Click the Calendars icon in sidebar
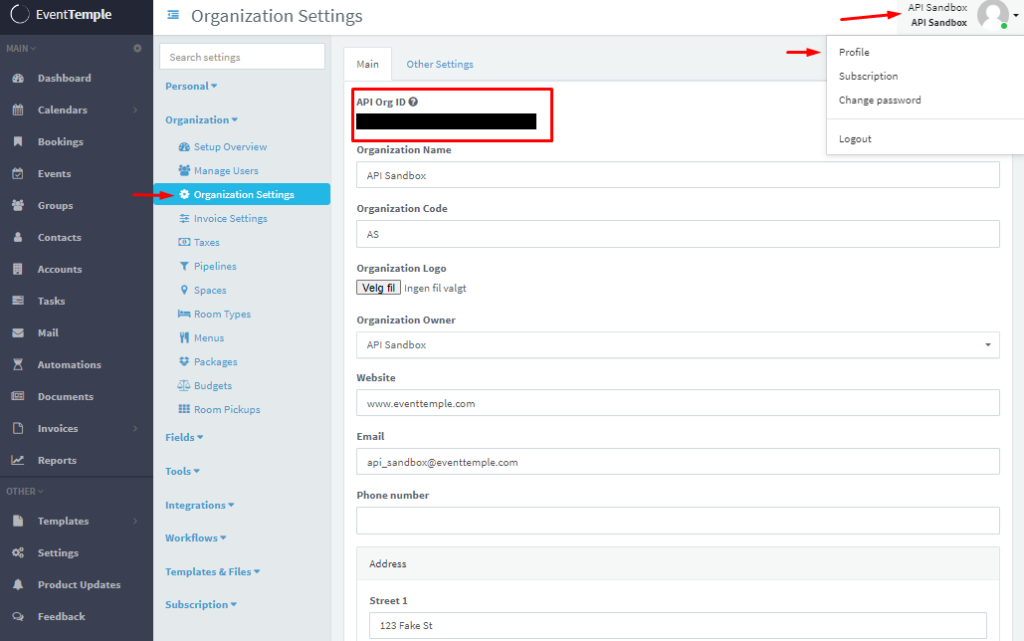The width and height of the screenshot is (1024, 641). 18,110
